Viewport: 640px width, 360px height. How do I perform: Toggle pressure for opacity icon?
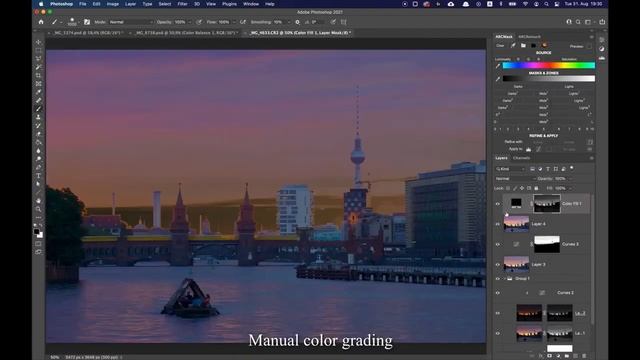199,22
